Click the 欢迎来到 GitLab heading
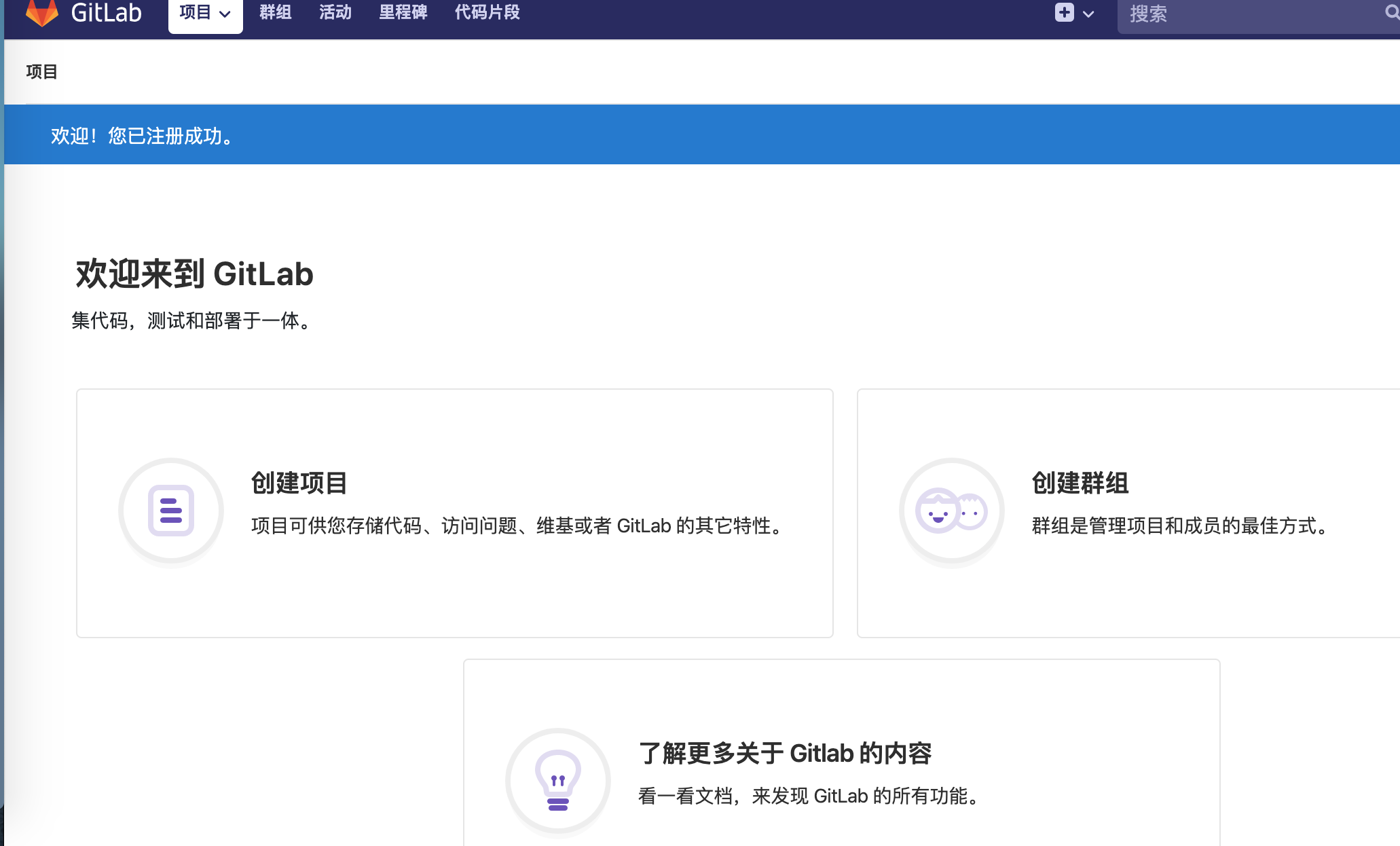This screenshot has height=846, width=1400. point(194,274)
